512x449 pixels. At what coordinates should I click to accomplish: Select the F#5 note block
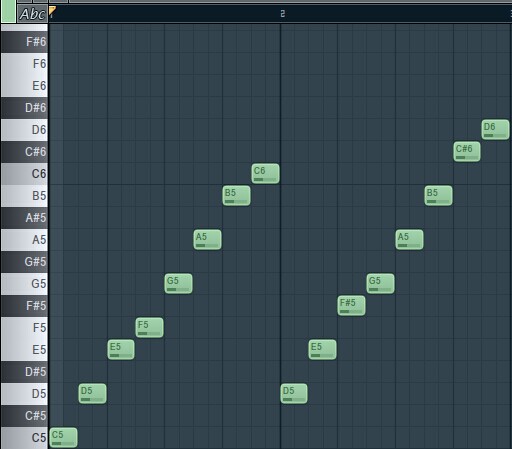[351, 306]
